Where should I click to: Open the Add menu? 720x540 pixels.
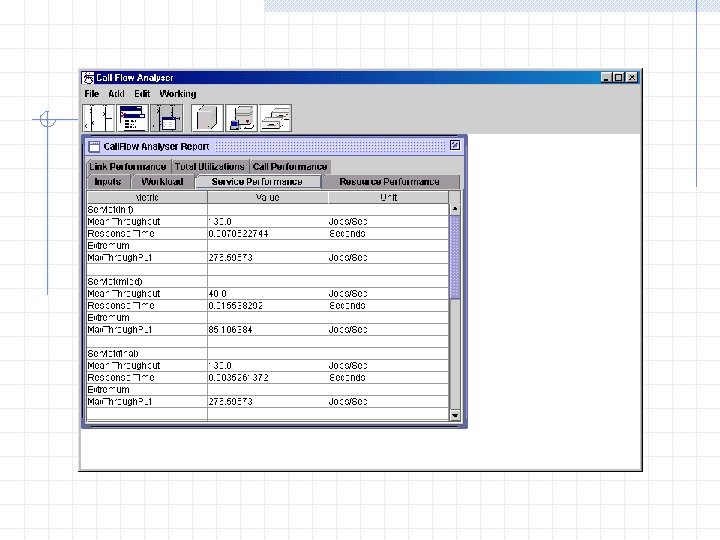pos(116,94)
